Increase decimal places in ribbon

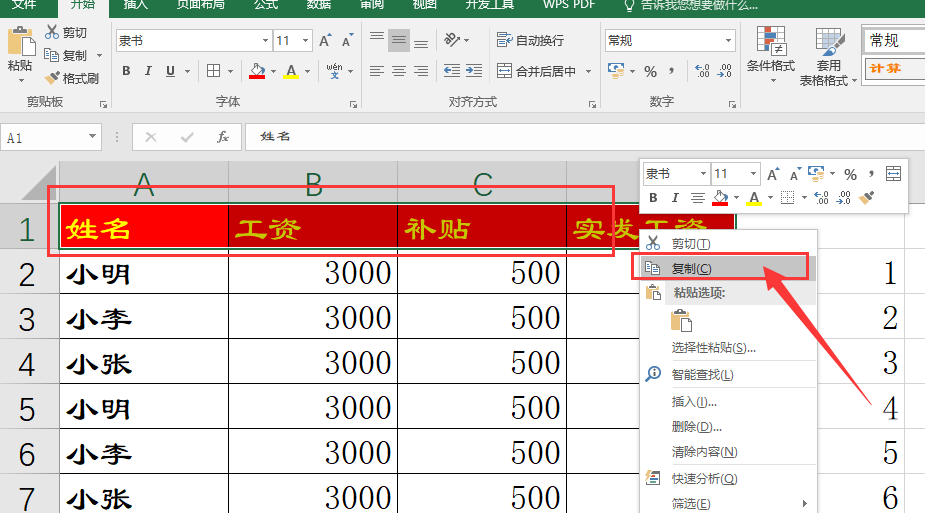[x=703, y=71]
